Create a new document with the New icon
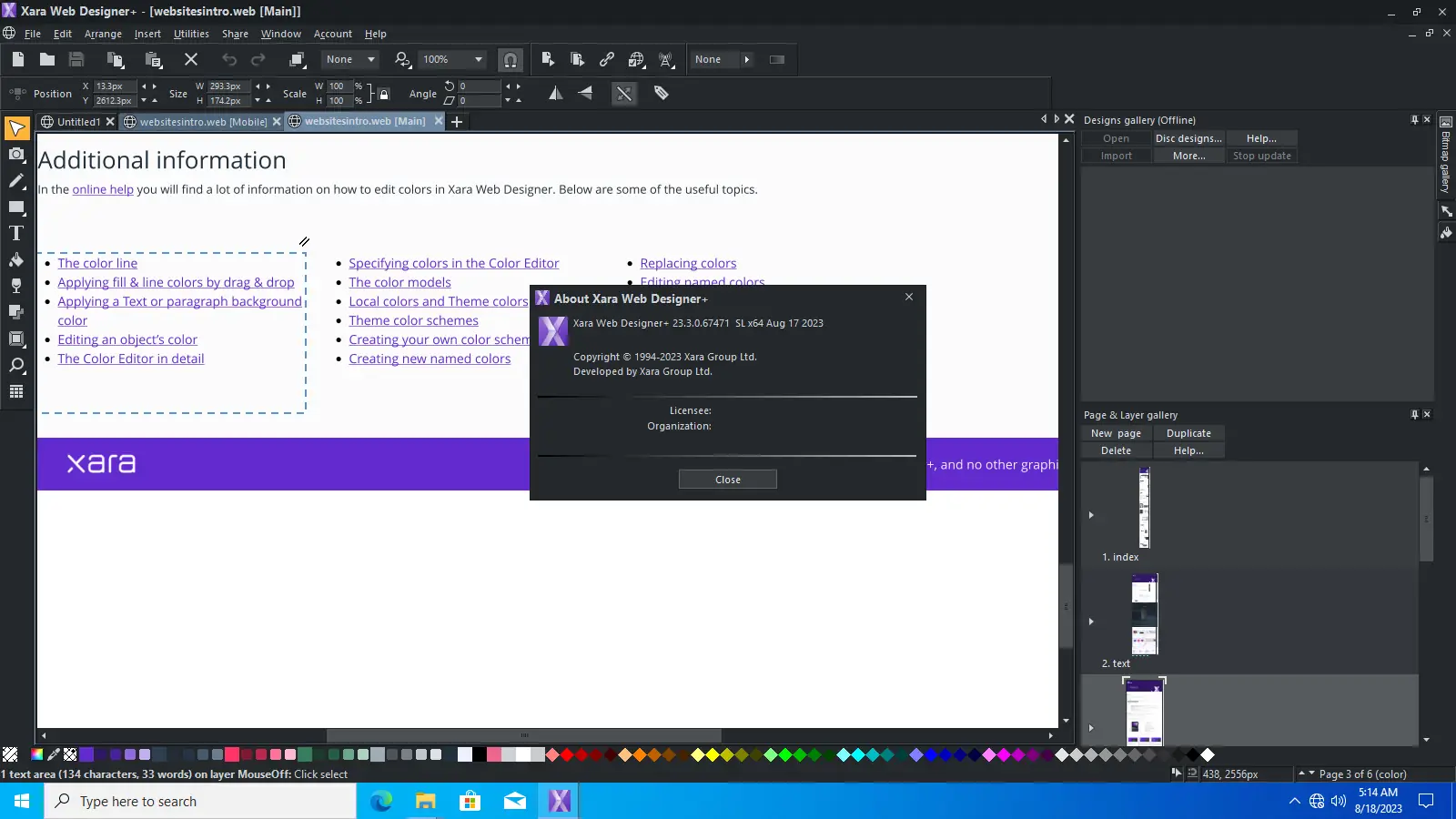Viewport: 1456px width, 819px height. [18, 60]
